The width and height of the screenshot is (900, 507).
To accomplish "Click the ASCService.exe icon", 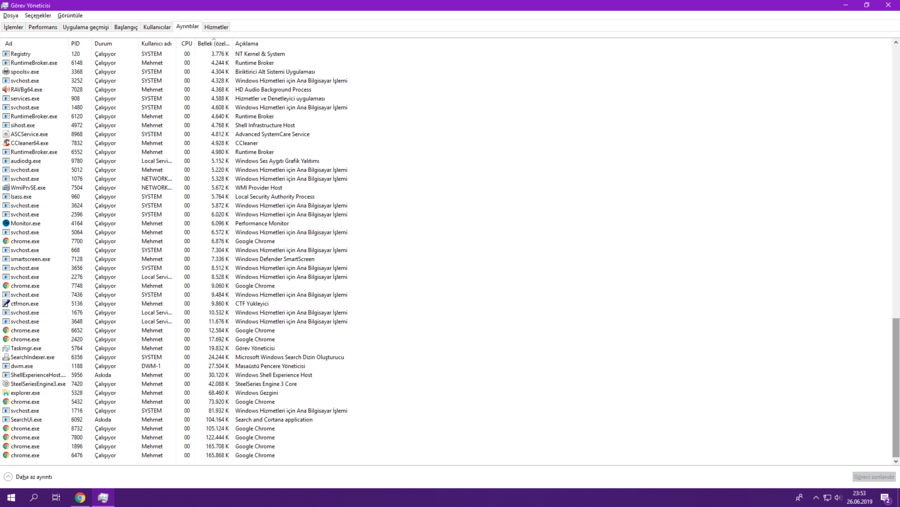I will pos(6,134).
